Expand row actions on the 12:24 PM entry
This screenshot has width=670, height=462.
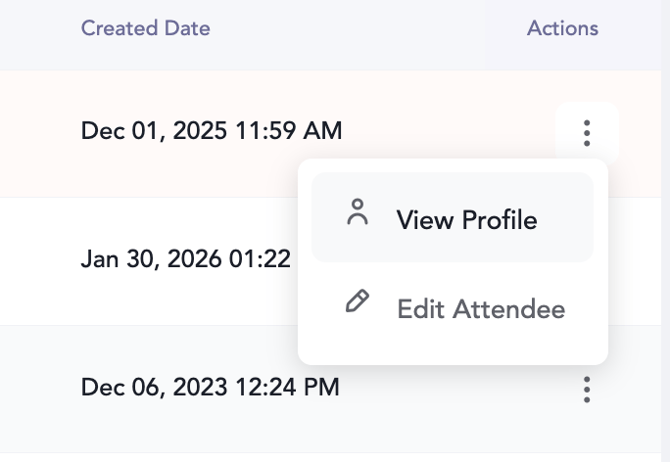pos(587,389)
